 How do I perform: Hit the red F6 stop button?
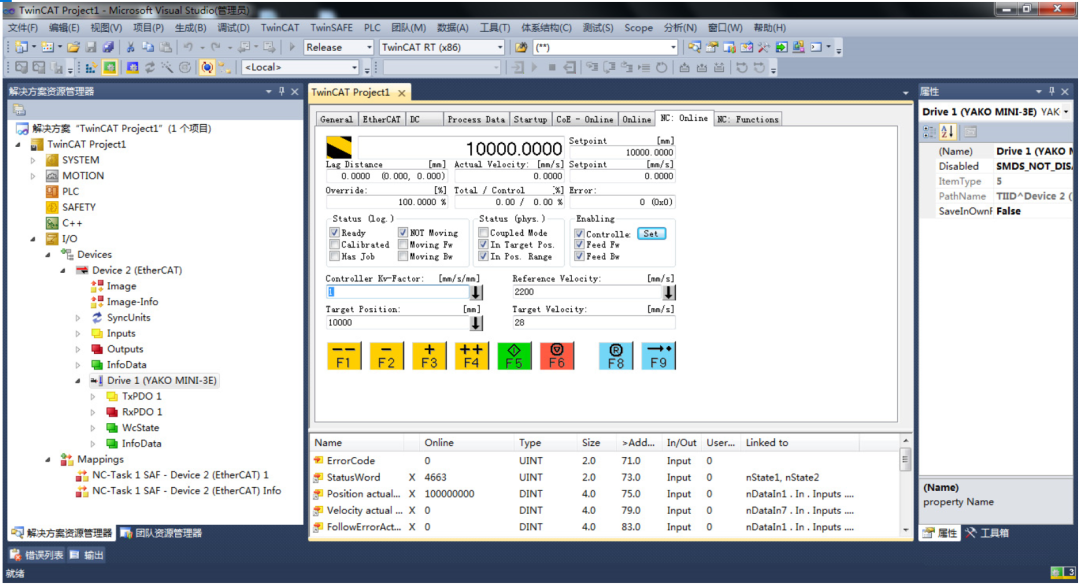pyautogui.click(x=557, y=355)
